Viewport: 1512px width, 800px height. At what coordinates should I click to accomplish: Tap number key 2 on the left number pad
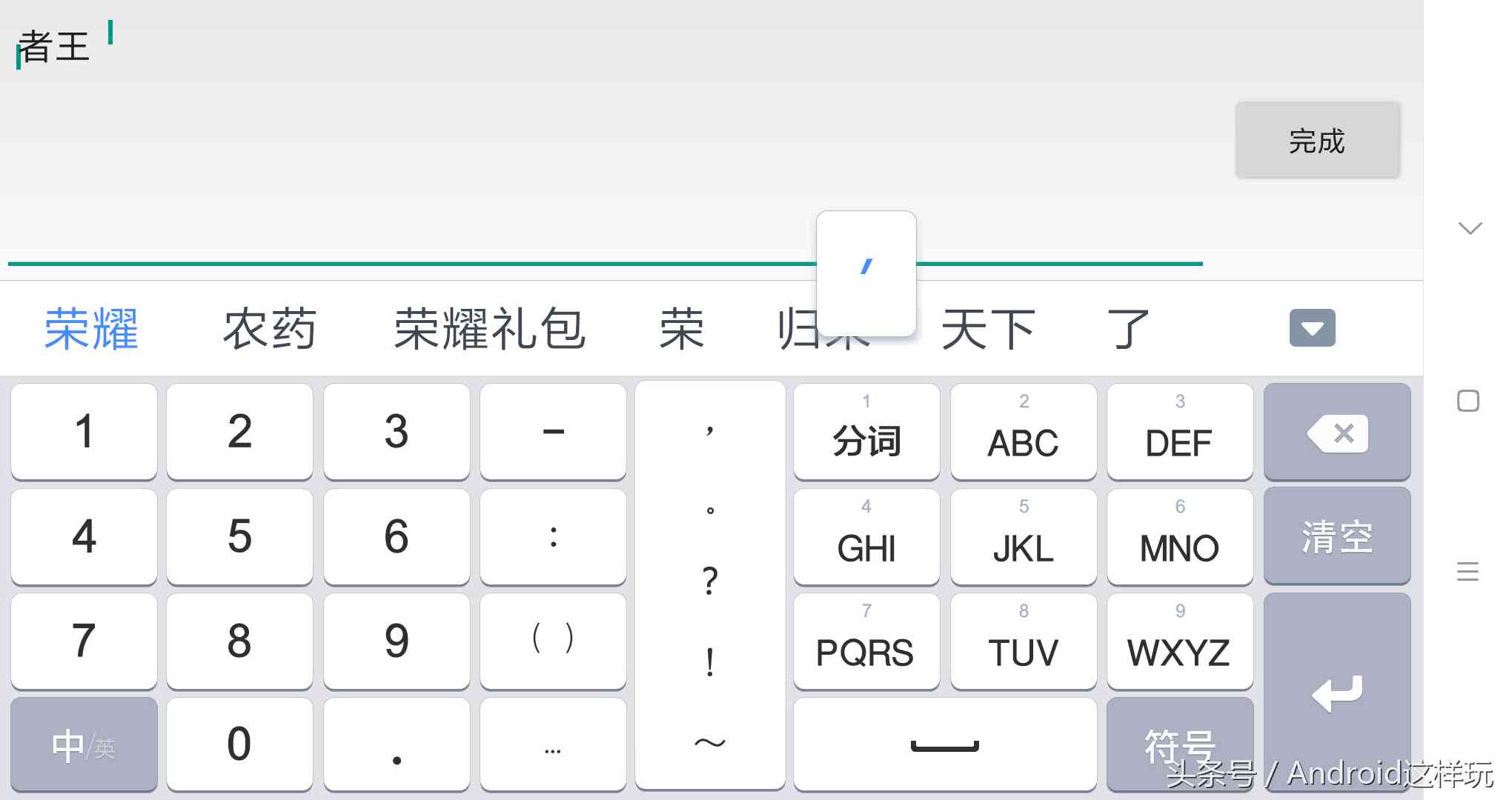point(239,432)
